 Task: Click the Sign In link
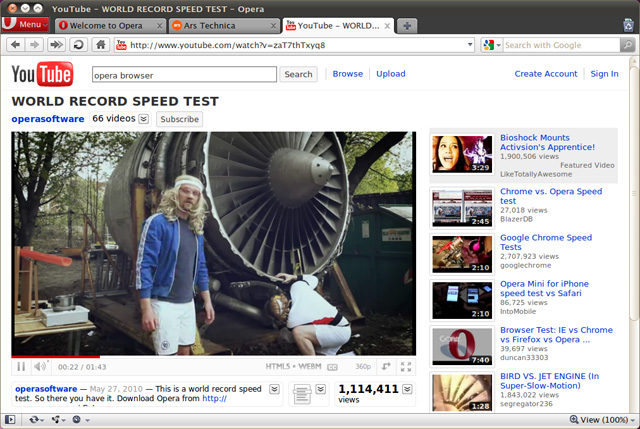coord(604,74)
